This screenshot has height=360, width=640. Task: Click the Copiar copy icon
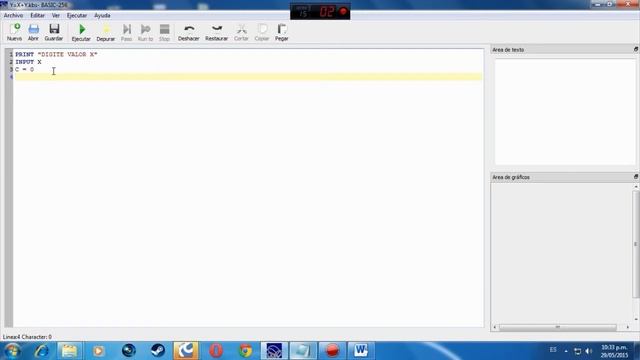[x=262, y=32]
